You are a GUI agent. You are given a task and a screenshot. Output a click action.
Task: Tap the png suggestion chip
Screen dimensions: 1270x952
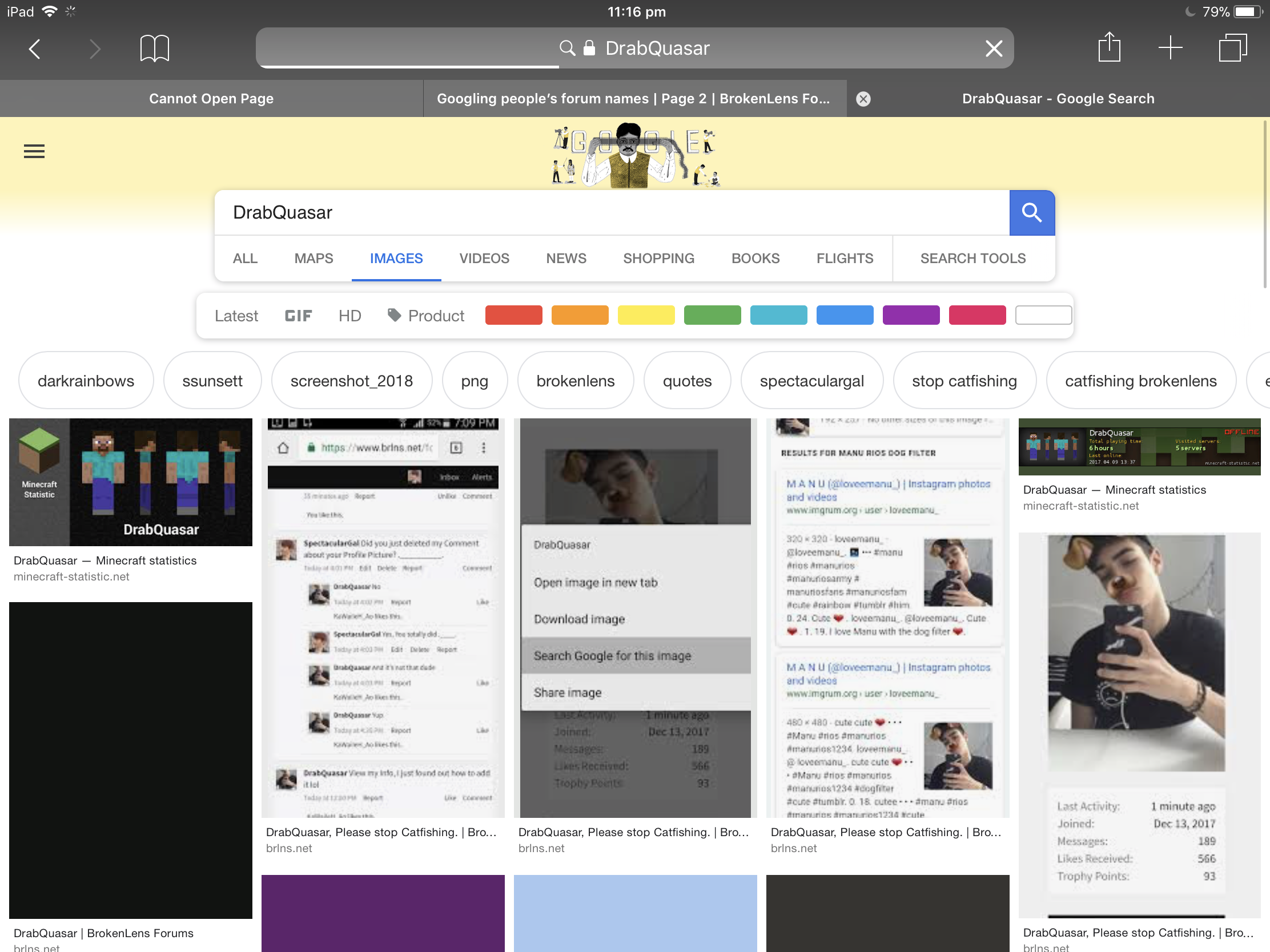pos(475,381)
